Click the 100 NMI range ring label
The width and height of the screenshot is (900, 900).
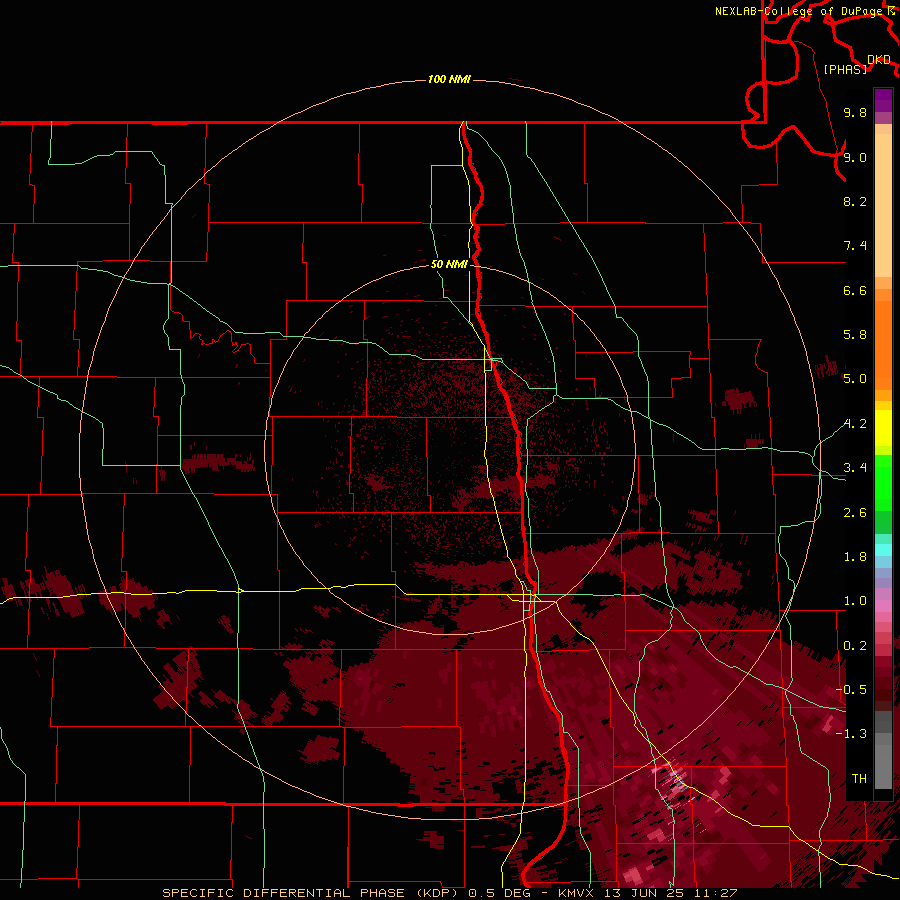[449, 79]
